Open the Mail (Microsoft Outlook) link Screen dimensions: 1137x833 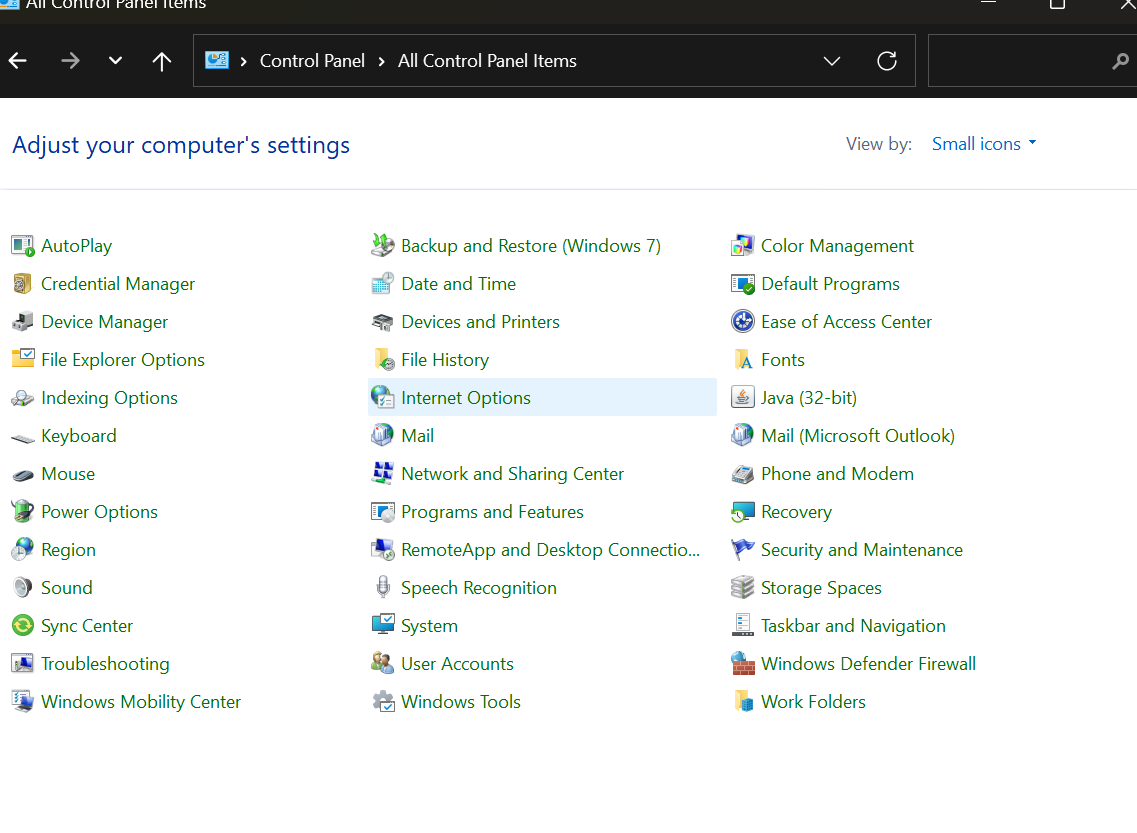858,436
